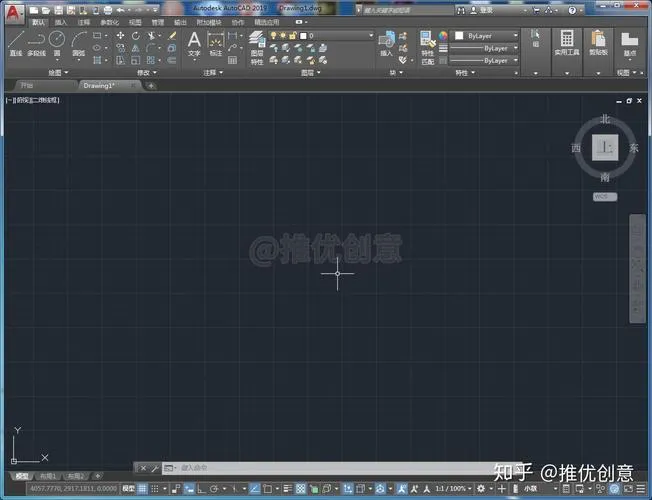This screenshot has height=500, width=652.
Task: Click the AutoCAD application menu logo
Action: tap(14, 12)
